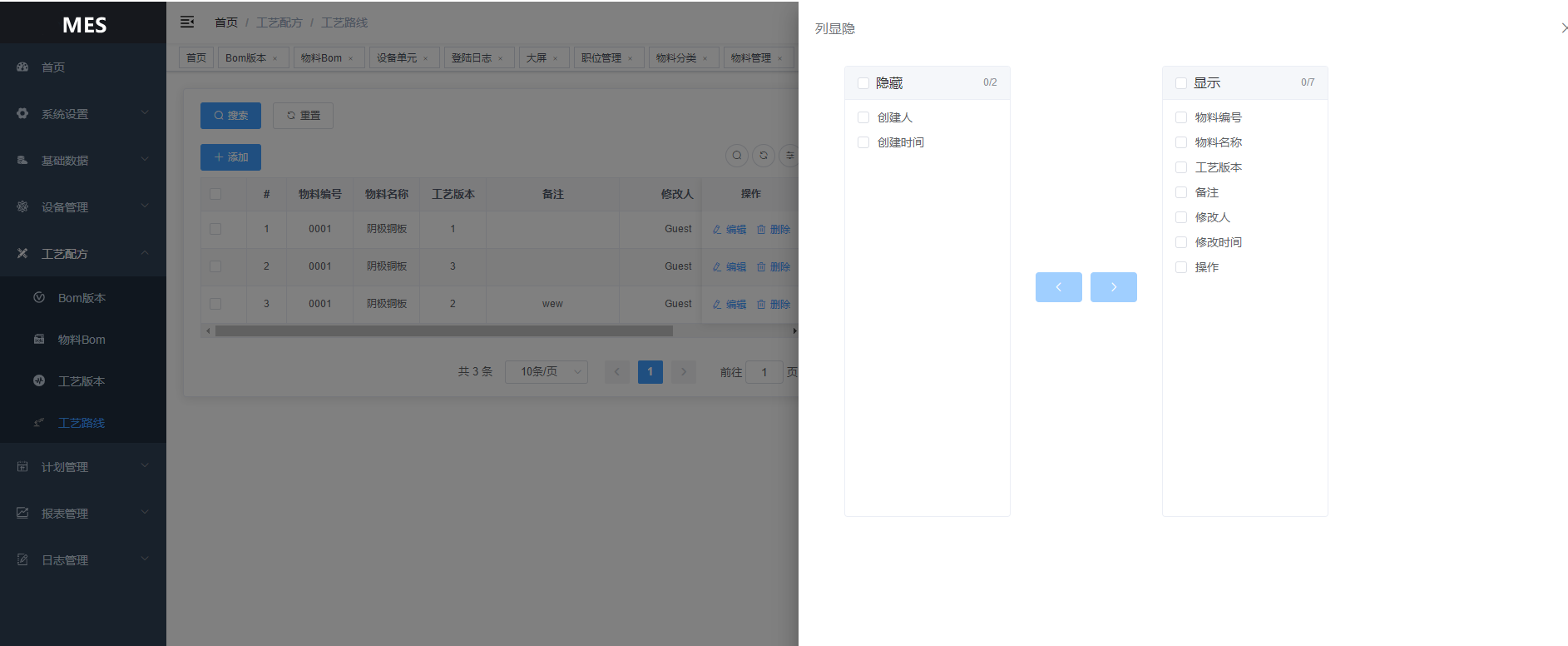1568x646 pixels.
Task: Check the 物料编号 checkbox in 显示 list
Action: coord(1181,117)
